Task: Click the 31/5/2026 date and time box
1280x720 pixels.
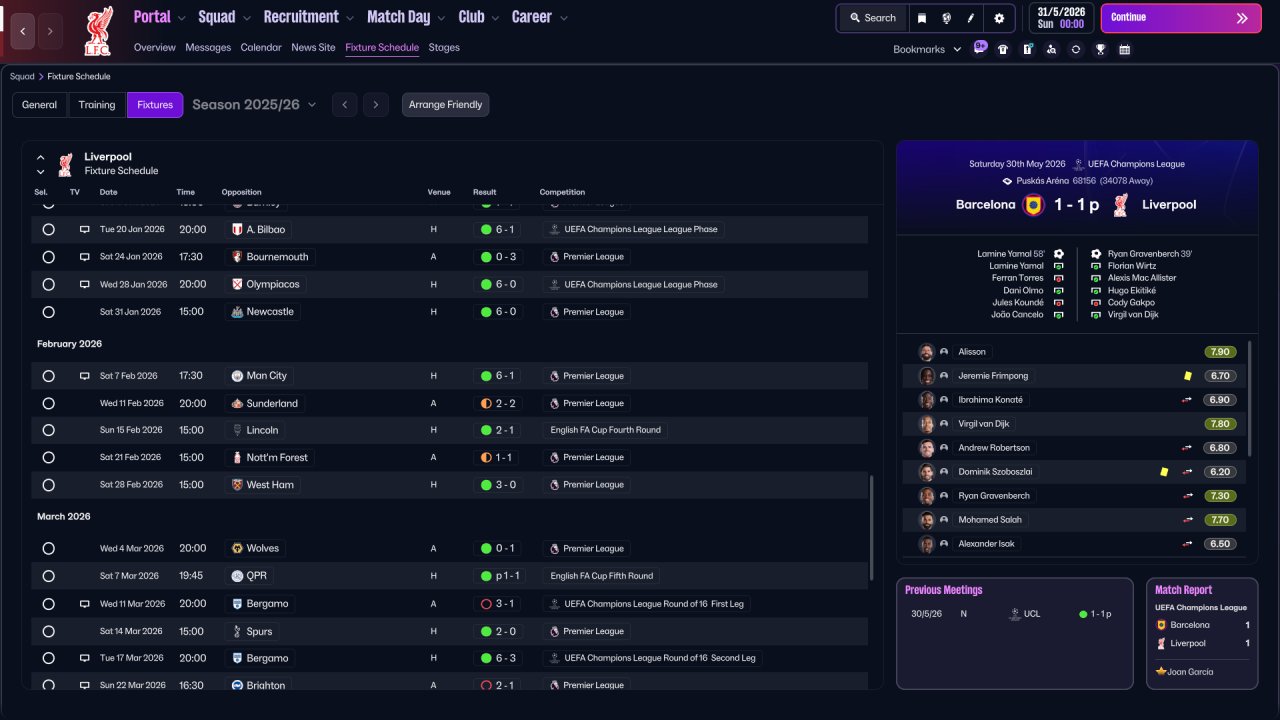Action: tap(1061, 18)
